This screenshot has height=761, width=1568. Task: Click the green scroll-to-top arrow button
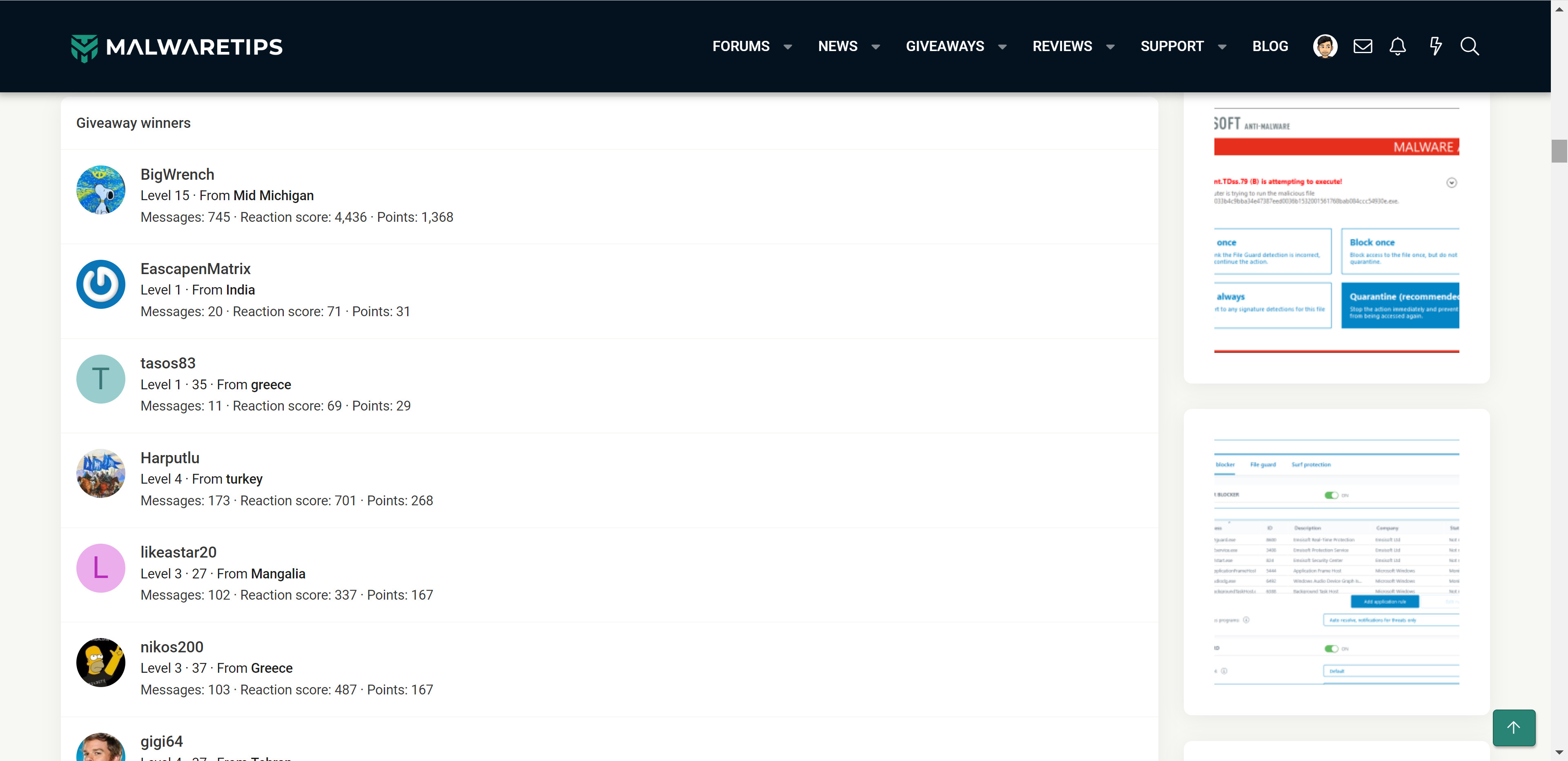point(1513,727)
